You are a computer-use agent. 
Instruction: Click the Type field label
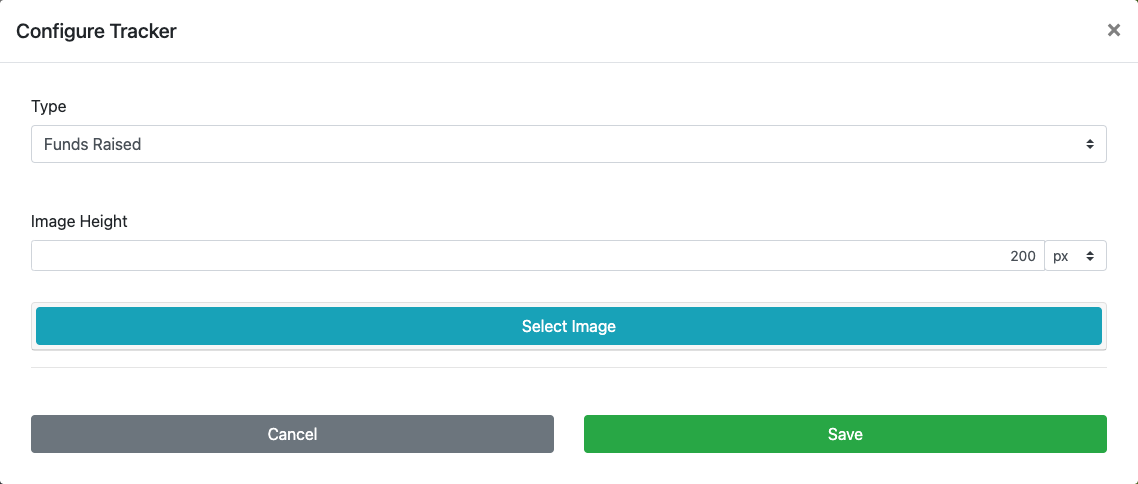pos(49,106)
